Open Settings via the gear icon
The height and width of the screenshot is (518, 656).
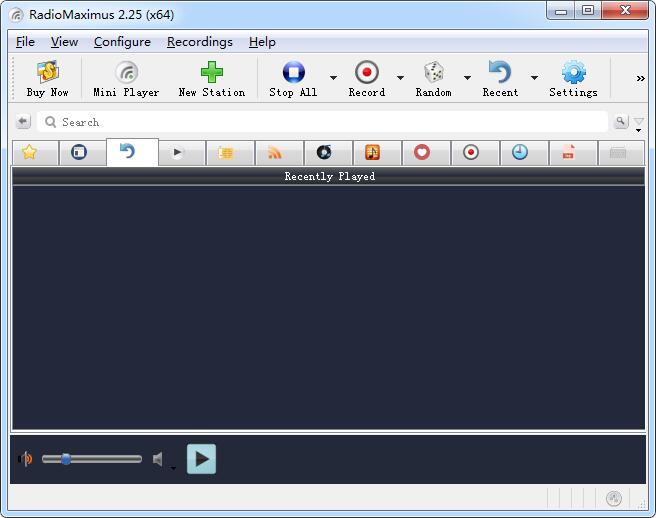(573, 79)
